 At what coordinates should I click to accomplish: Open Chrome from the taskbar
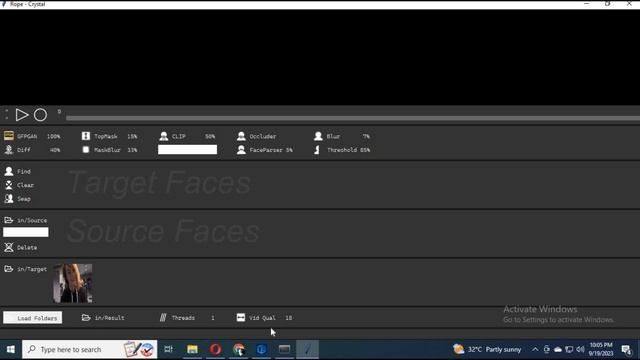(x=238, y=349)
